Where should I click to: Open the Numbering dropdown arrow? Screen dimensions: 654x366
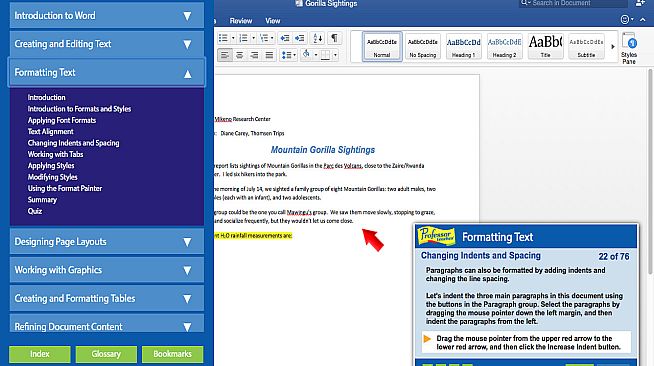[x=253, y=38]
